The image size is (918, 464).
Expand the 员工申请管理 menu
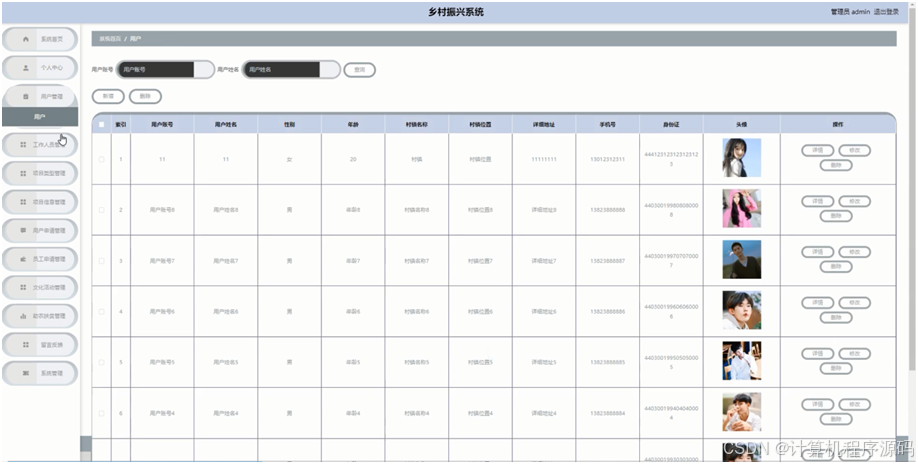point(40,259)
